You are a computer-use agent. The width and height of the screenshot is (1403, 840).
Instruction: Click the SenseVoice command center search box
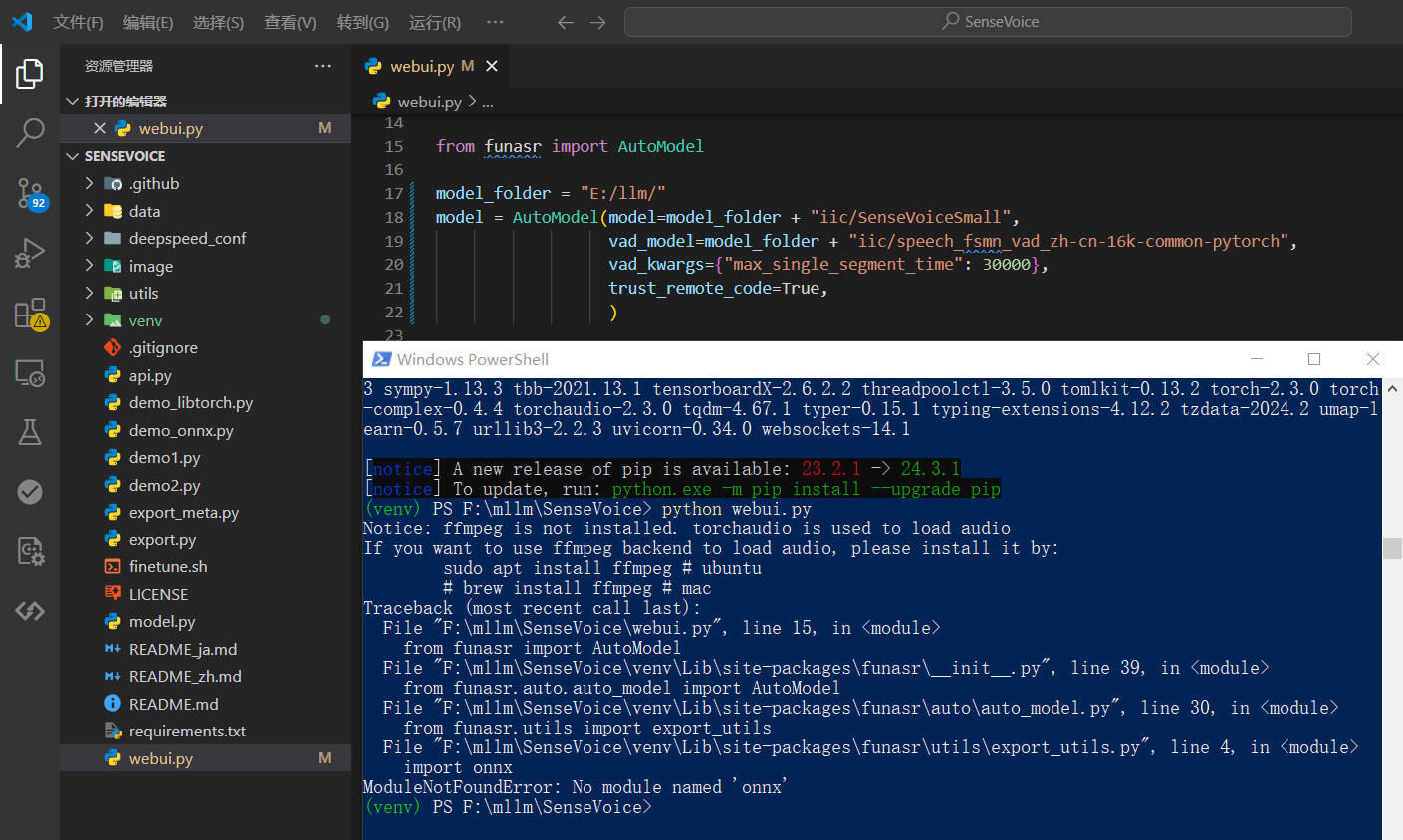pyautogui.click(x=988, y=22)
